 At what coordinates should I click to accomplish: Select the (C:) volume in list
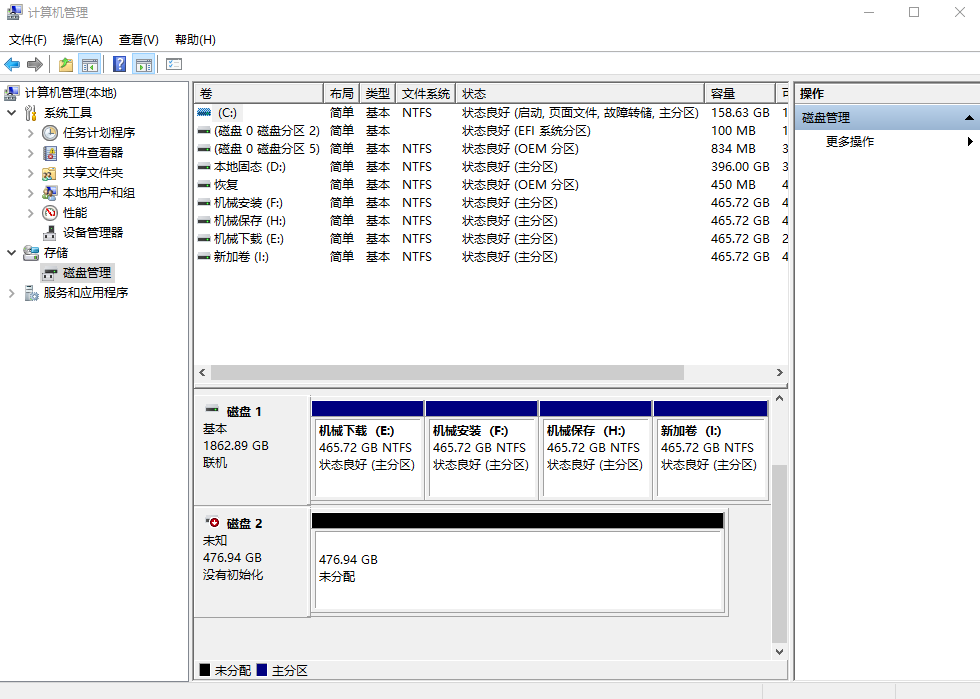(x=227, y=113)
